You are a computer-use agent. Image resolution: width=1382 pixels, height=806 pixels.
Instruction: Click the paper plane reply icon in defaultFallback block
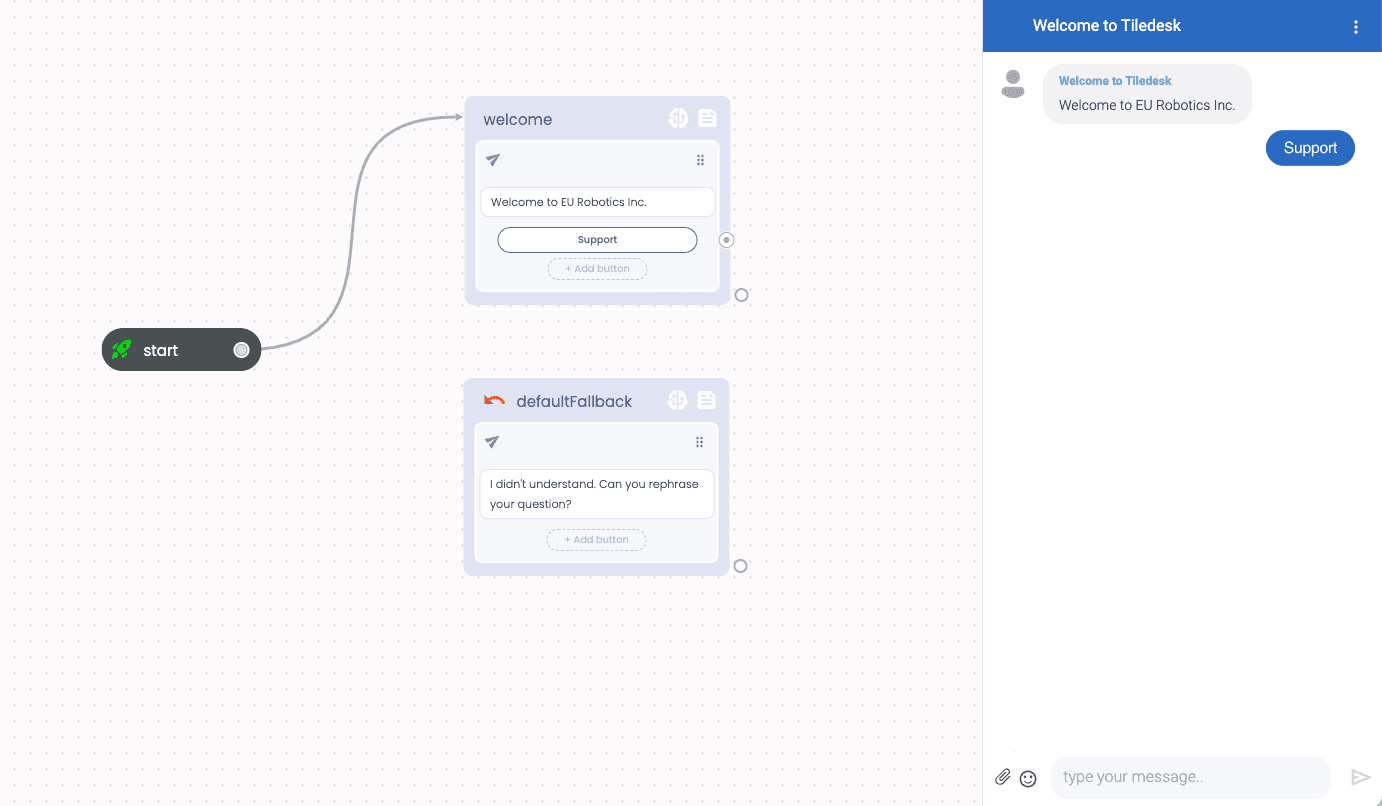click(492, 442)
